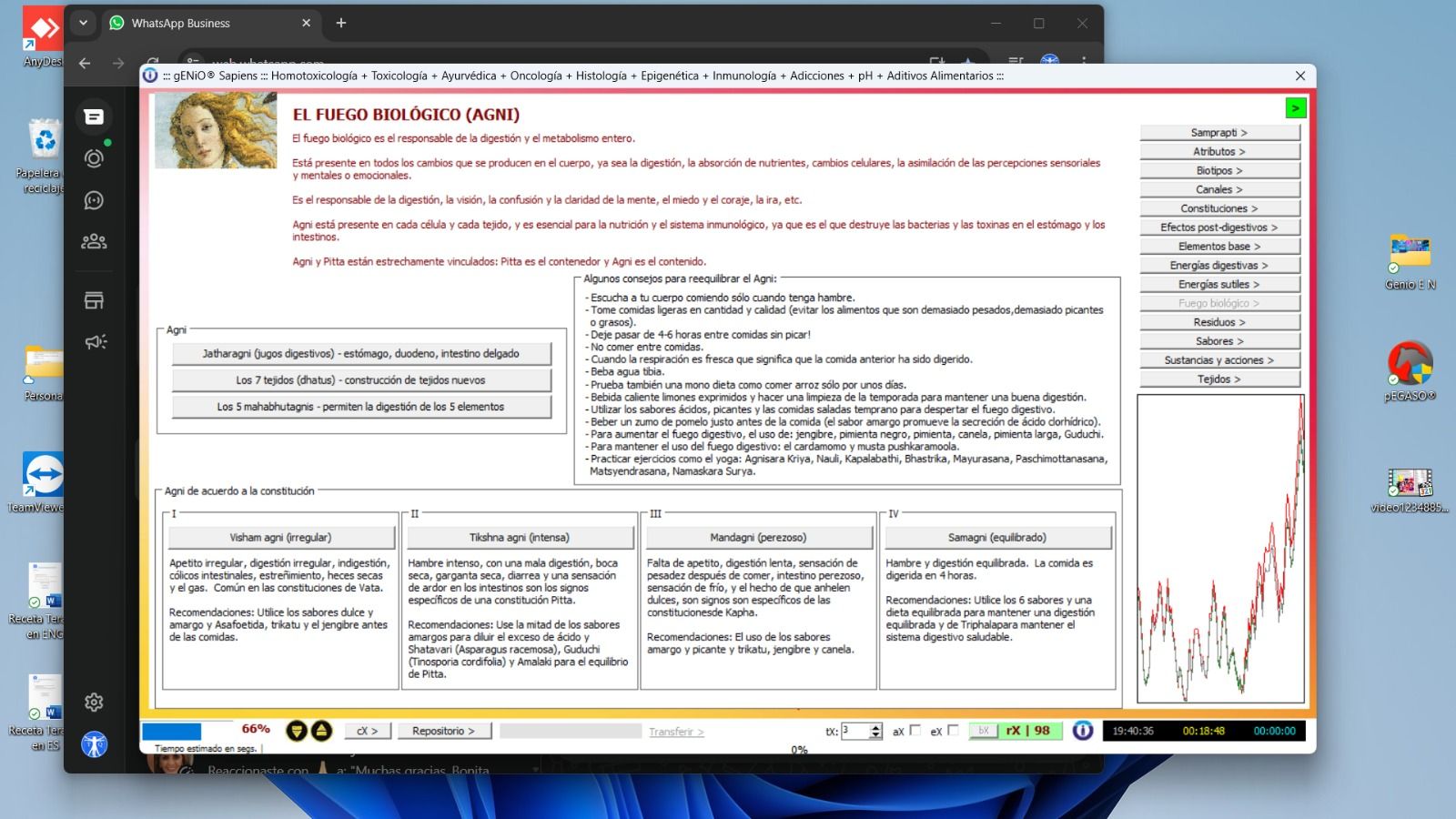
Task: Open the Efectos post-digestivos section
Action: (x=1219, y=227)
